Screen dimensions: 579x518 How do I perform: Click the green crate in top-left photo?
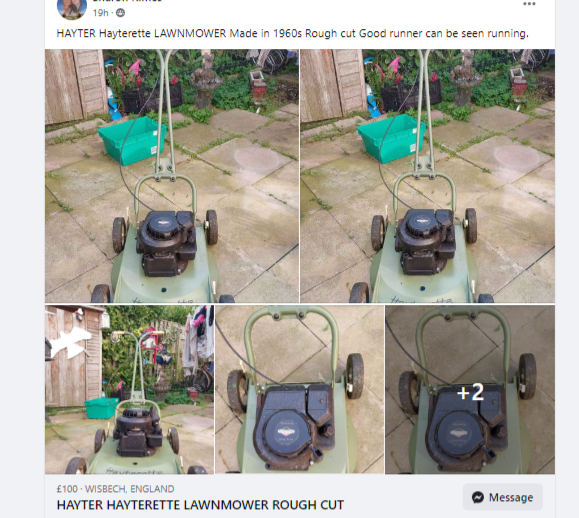(132, 140)
